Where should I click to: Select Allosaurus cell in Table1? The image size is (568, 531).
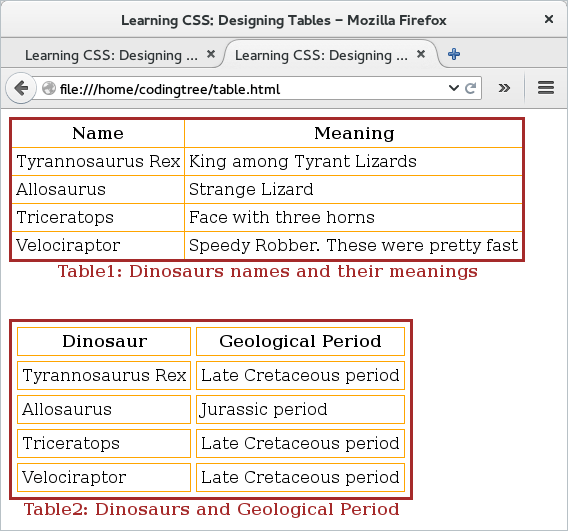pyautogui.click(x=98, y=189)
